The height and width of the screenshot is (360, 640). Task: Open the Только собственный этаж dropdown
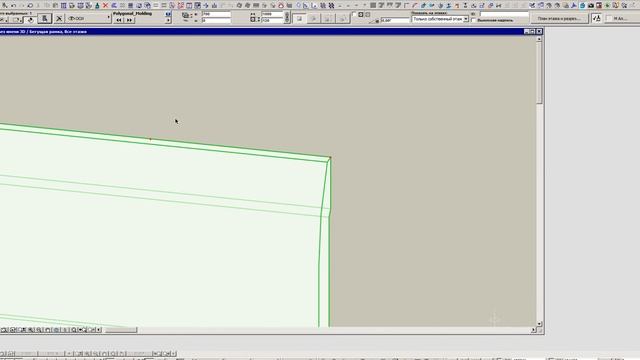[x=440, y=19]
